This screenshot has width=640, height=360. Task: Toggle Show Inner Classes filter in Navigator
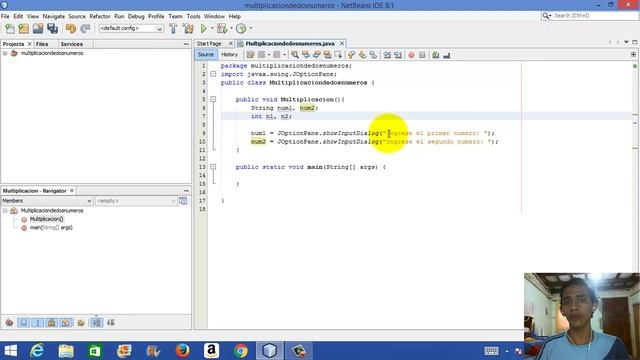66,323
